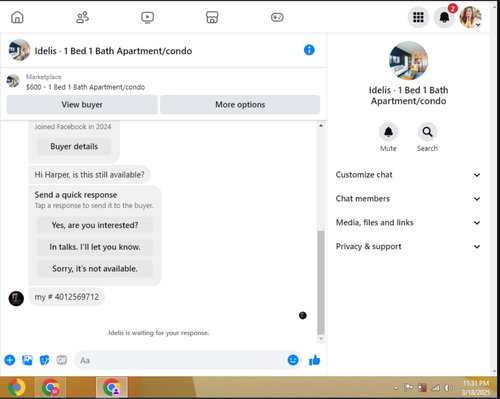This screenshot has width=500, height=399.
Task: Click the View buyer button
Action: [x=82, y=105]
